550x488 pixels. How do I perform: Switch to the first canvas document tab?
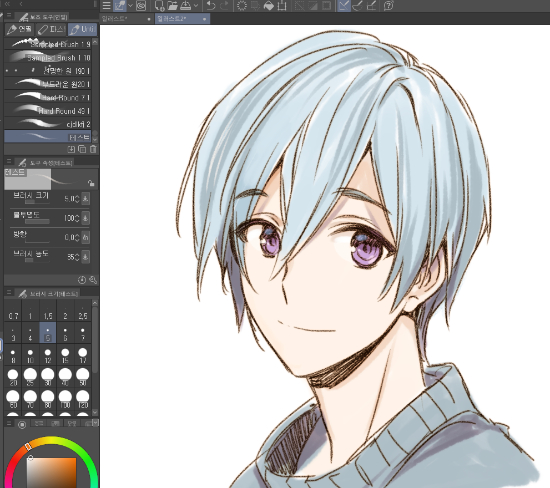(127, 19)
